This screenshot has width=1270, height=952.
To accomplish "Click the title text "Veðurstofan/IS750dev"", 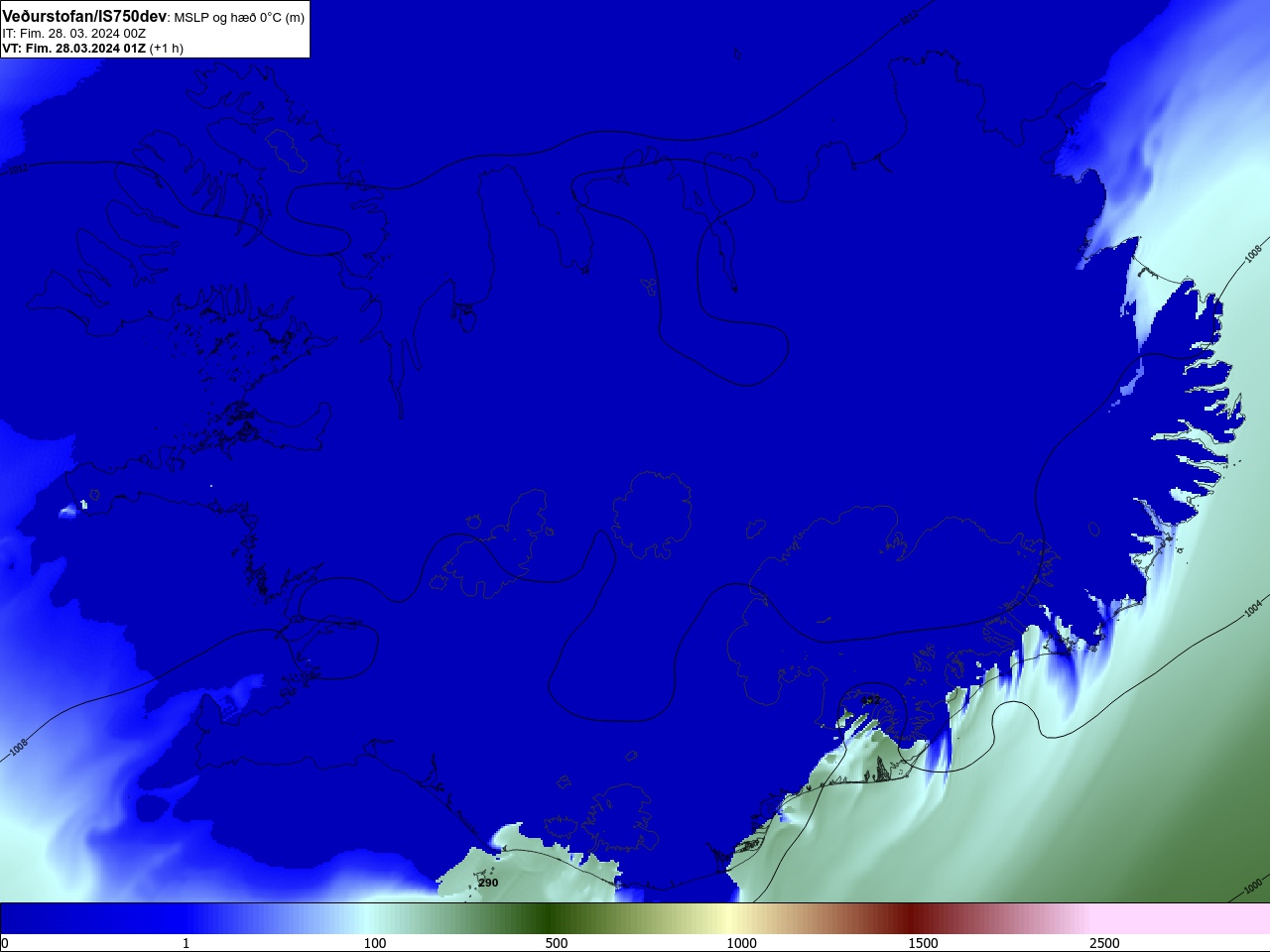I will point(84,17).
